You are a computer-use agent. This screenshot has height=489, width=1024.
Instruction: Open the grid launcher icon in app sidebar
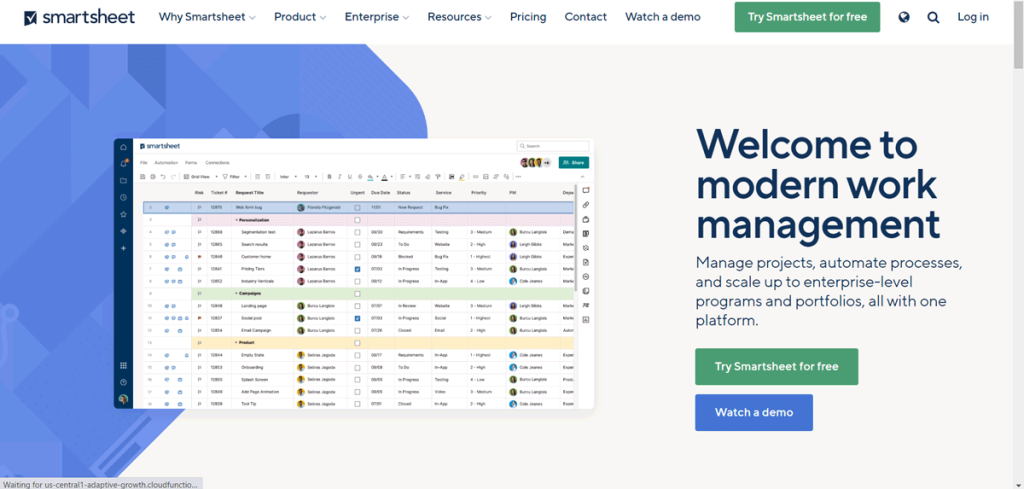[123, 366]
